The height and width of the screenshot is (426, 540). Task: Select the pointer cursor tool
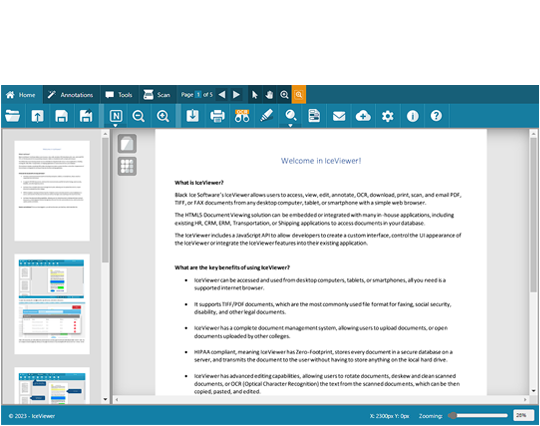pyautogui.click(x=255, y=95)
